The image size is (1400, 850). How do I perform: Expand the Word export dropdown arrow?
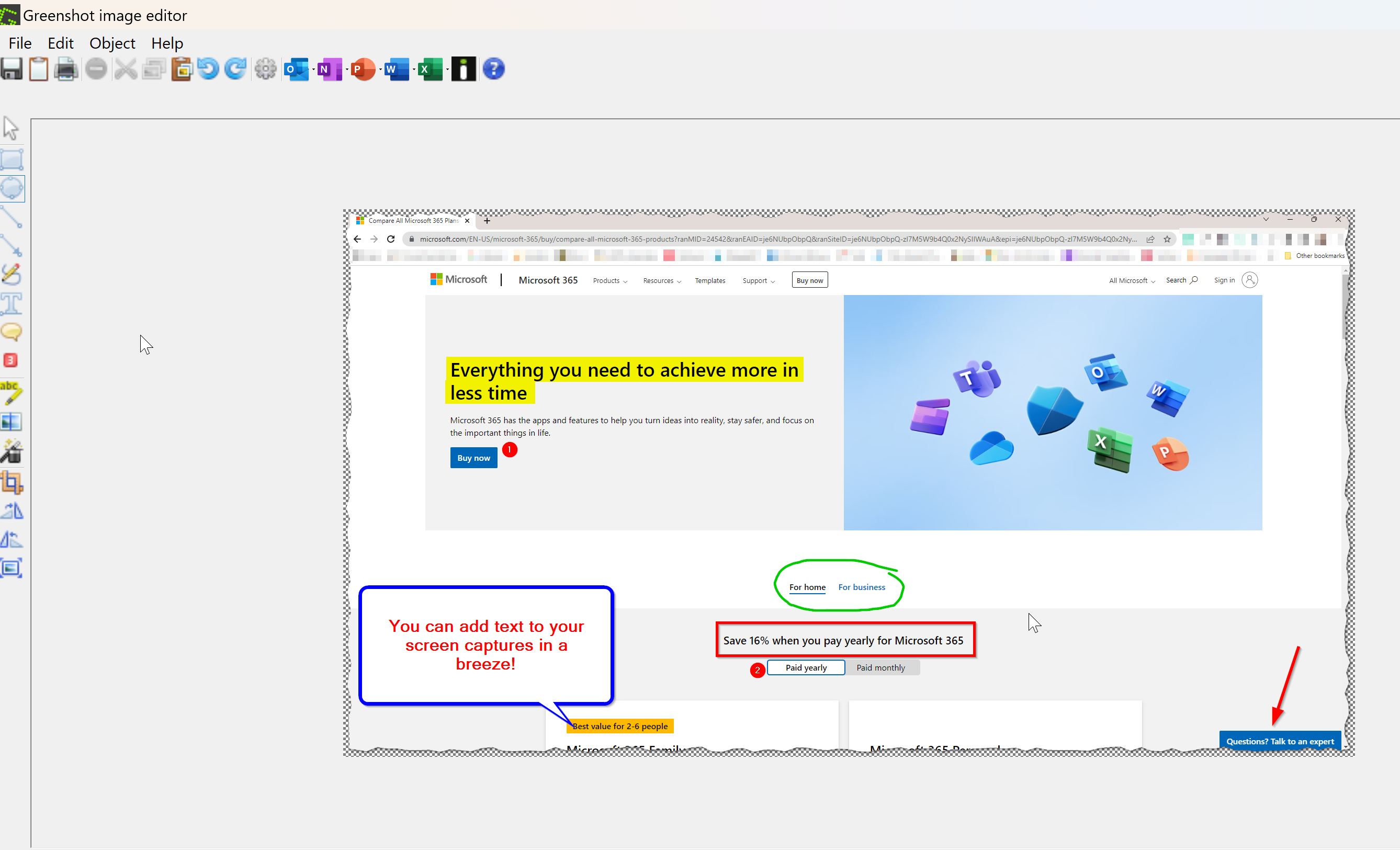click(x=414, y=70)
